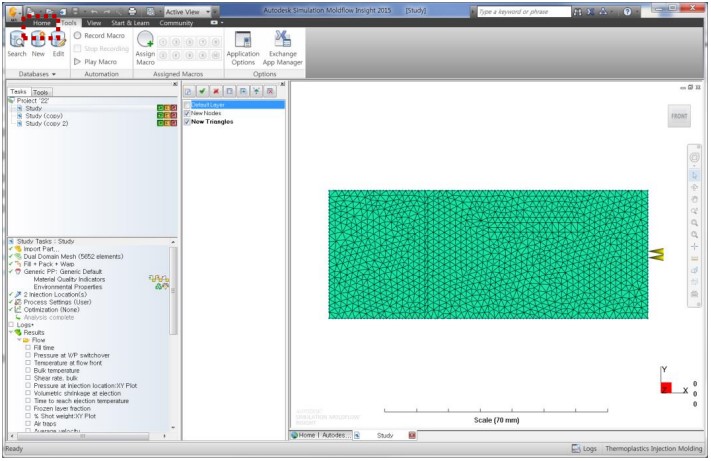The width and height of the screenshot is (711, 461).
Task: Check the Fill time result
Action: [x=28, y=348]
